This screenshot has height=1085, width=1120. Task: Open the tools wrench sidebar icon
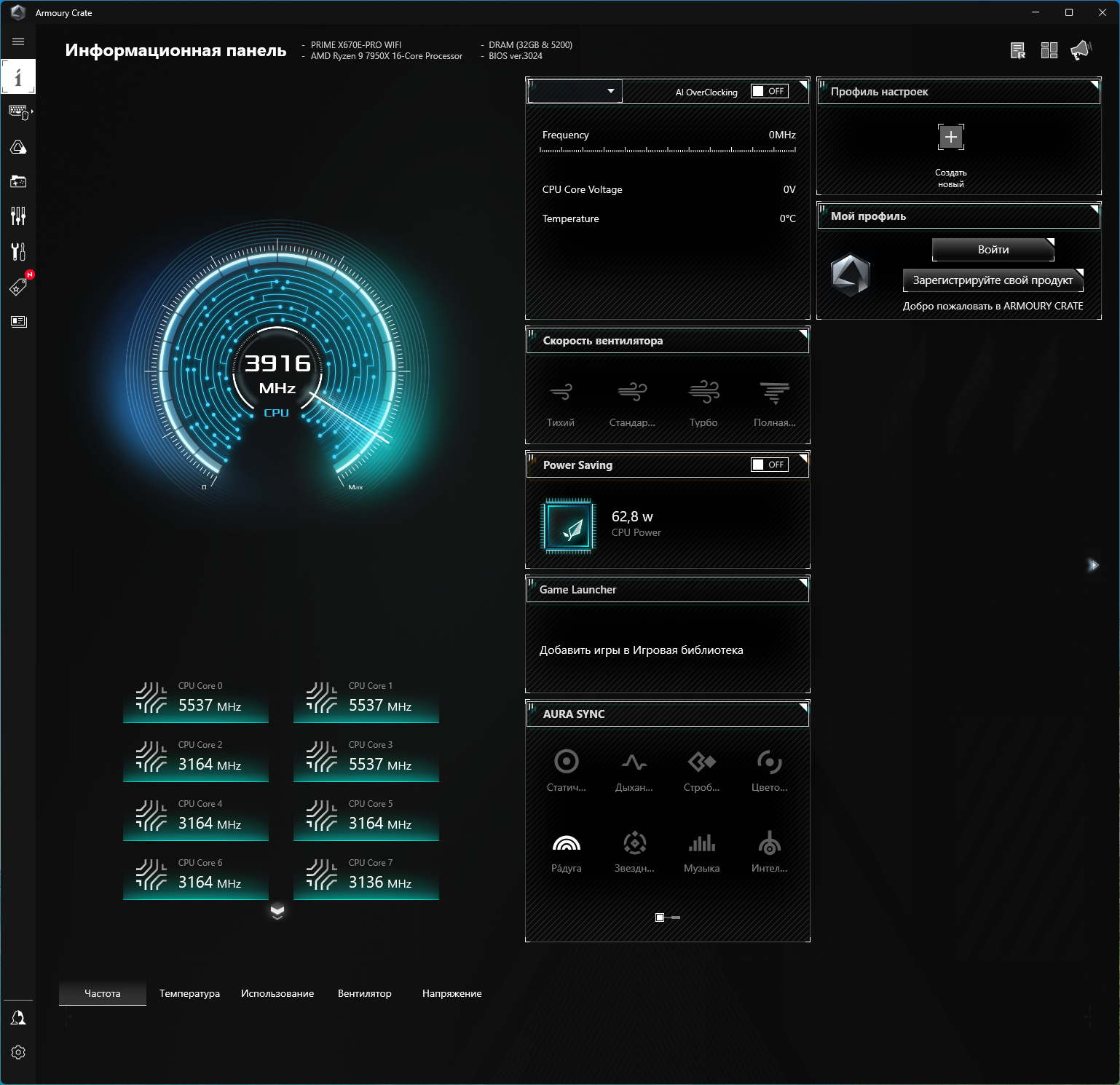18,251
